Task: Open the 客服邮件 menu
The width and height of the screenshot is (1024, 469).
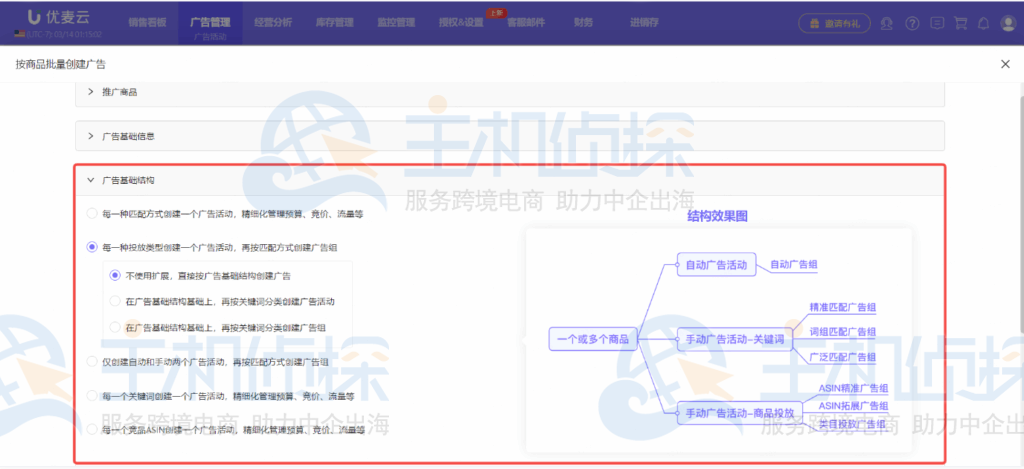Action: click(x=526, y=22)
